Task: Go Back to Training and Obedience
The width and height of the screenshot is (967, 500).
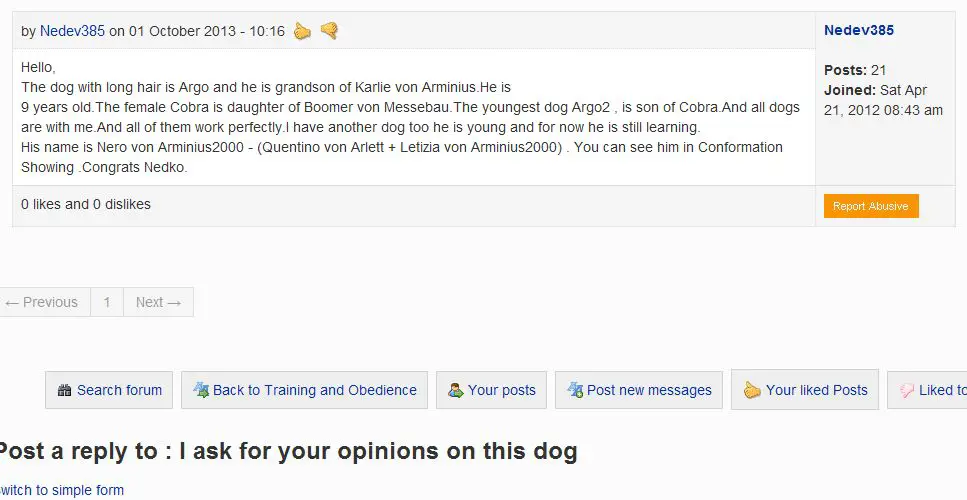Action: 304,390
